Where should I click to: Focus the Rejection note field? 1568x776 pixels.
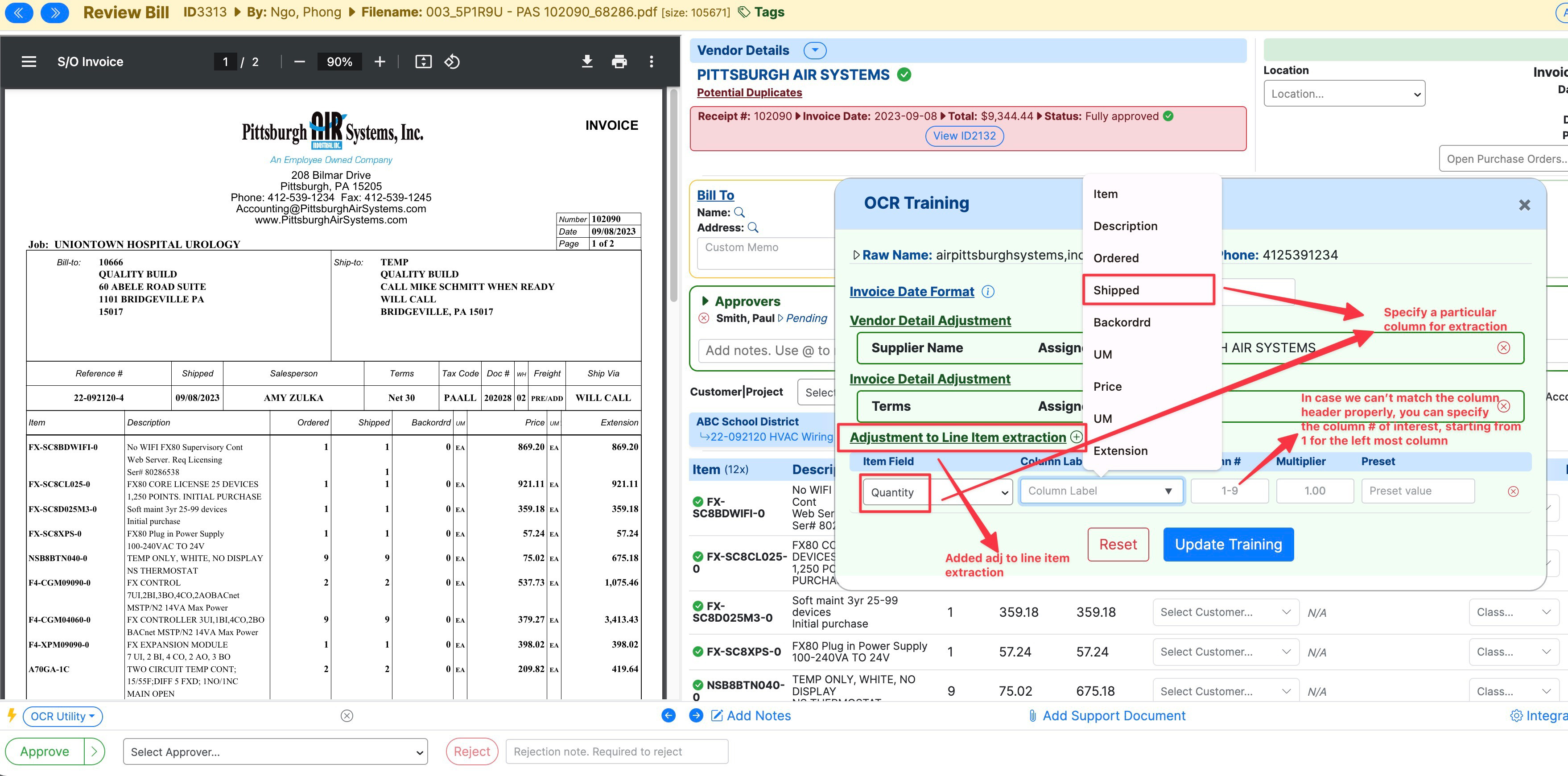tap(617, 751)
